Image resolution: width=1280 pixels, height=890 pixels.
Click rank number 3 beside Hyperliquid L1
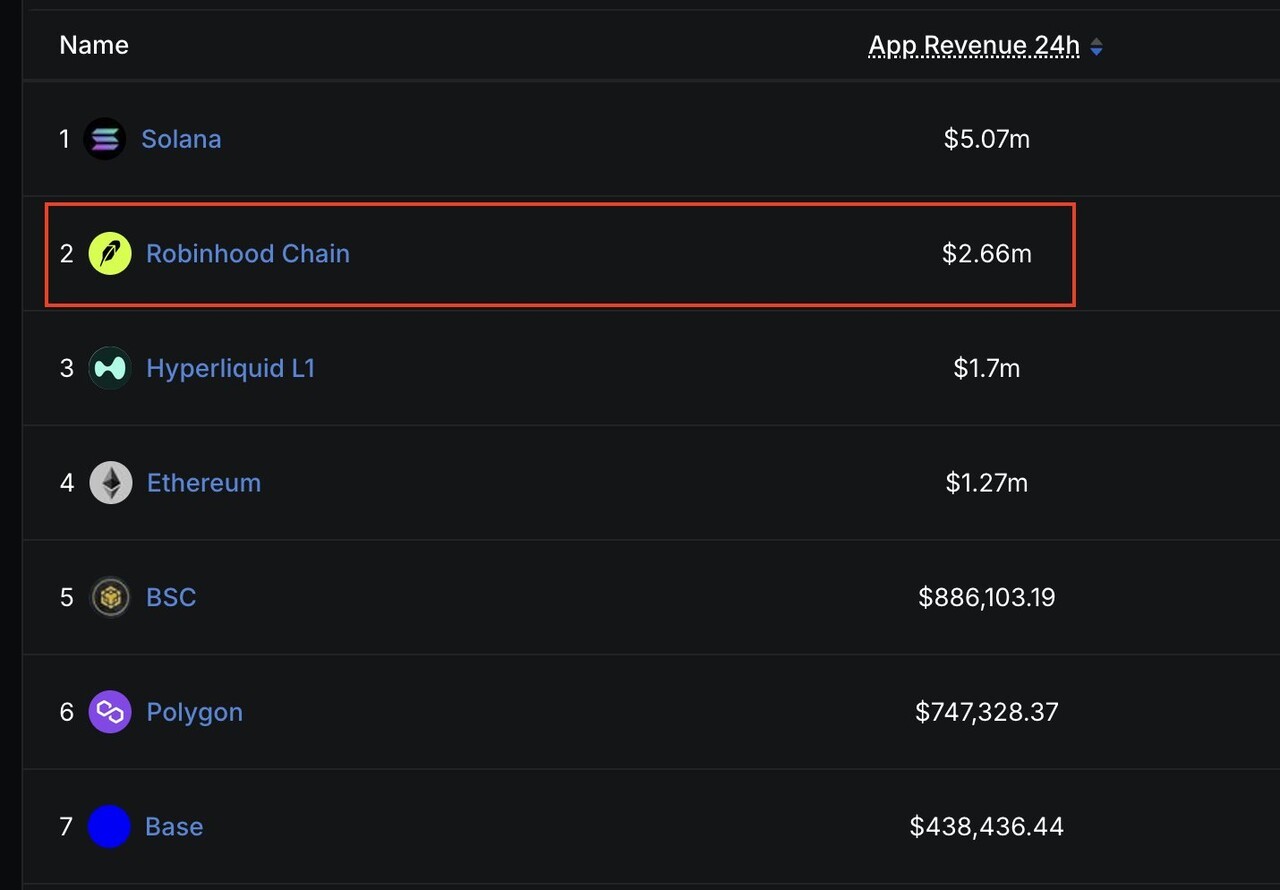67,368
